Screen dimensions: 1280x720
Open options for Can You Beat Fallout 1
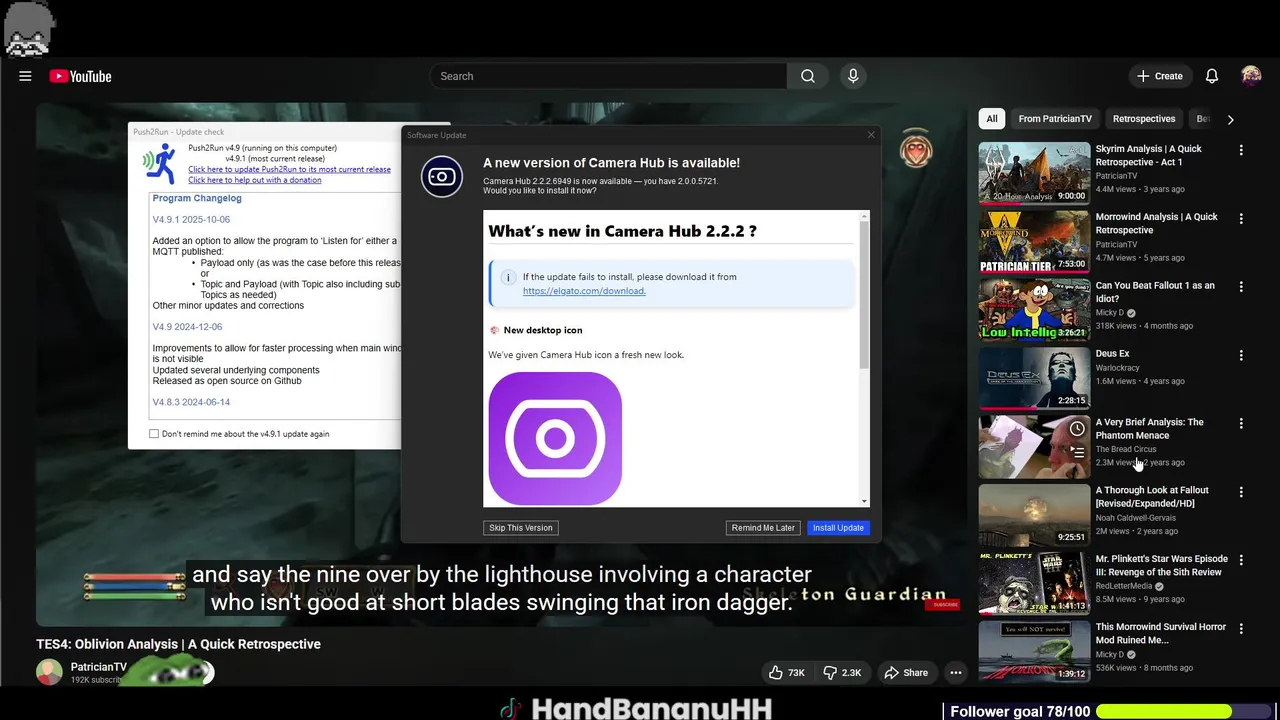pyautogui.click(x=1241, y=286)
